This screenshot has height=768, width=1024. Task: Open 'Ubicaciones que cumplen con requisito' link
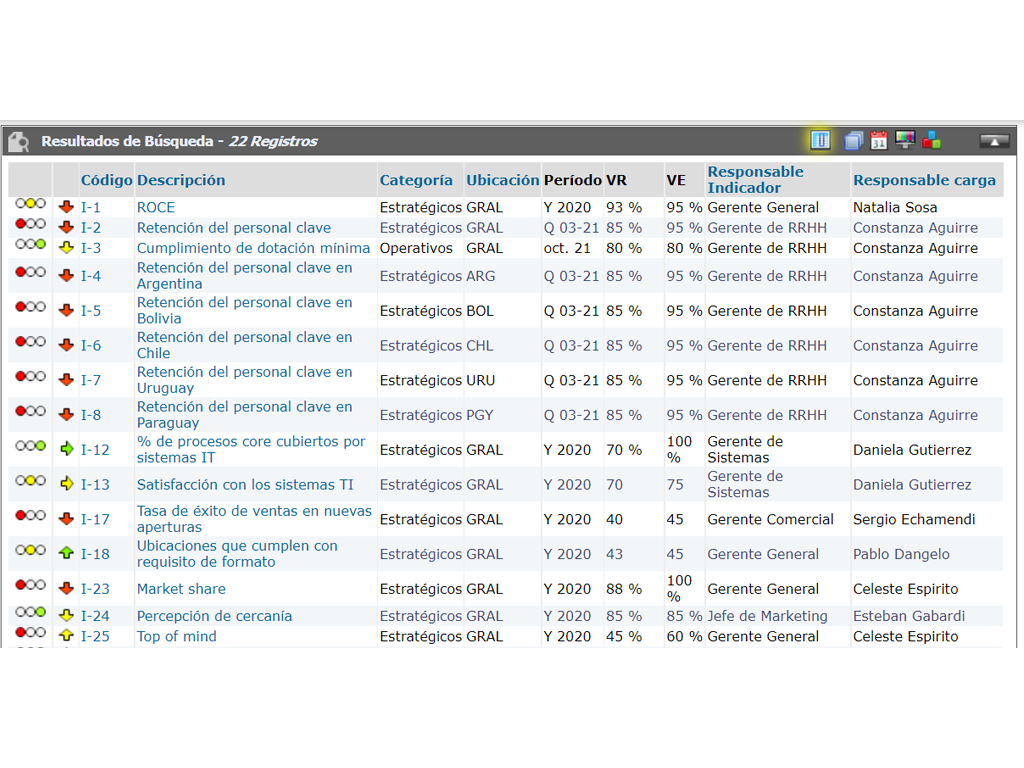click(237, 553)
